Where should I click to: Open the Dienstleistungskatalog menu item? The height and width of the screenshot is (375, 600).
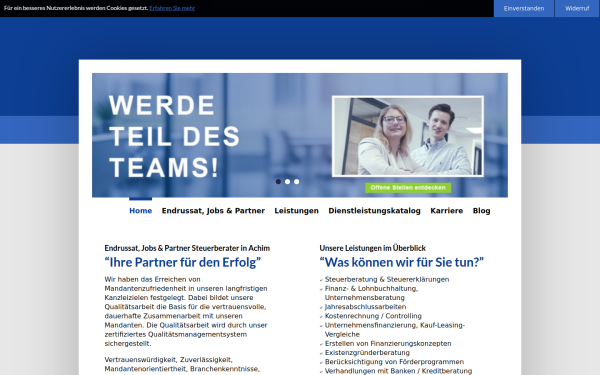(x=374, y=210)
